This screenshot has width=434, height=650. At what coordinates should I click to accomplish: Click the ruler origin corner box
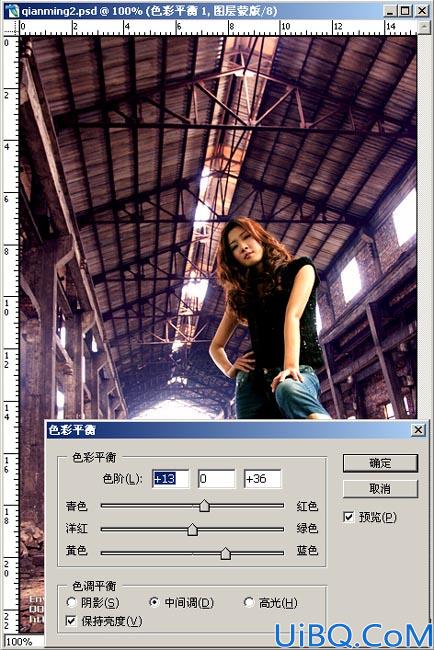tap(11, 28)
